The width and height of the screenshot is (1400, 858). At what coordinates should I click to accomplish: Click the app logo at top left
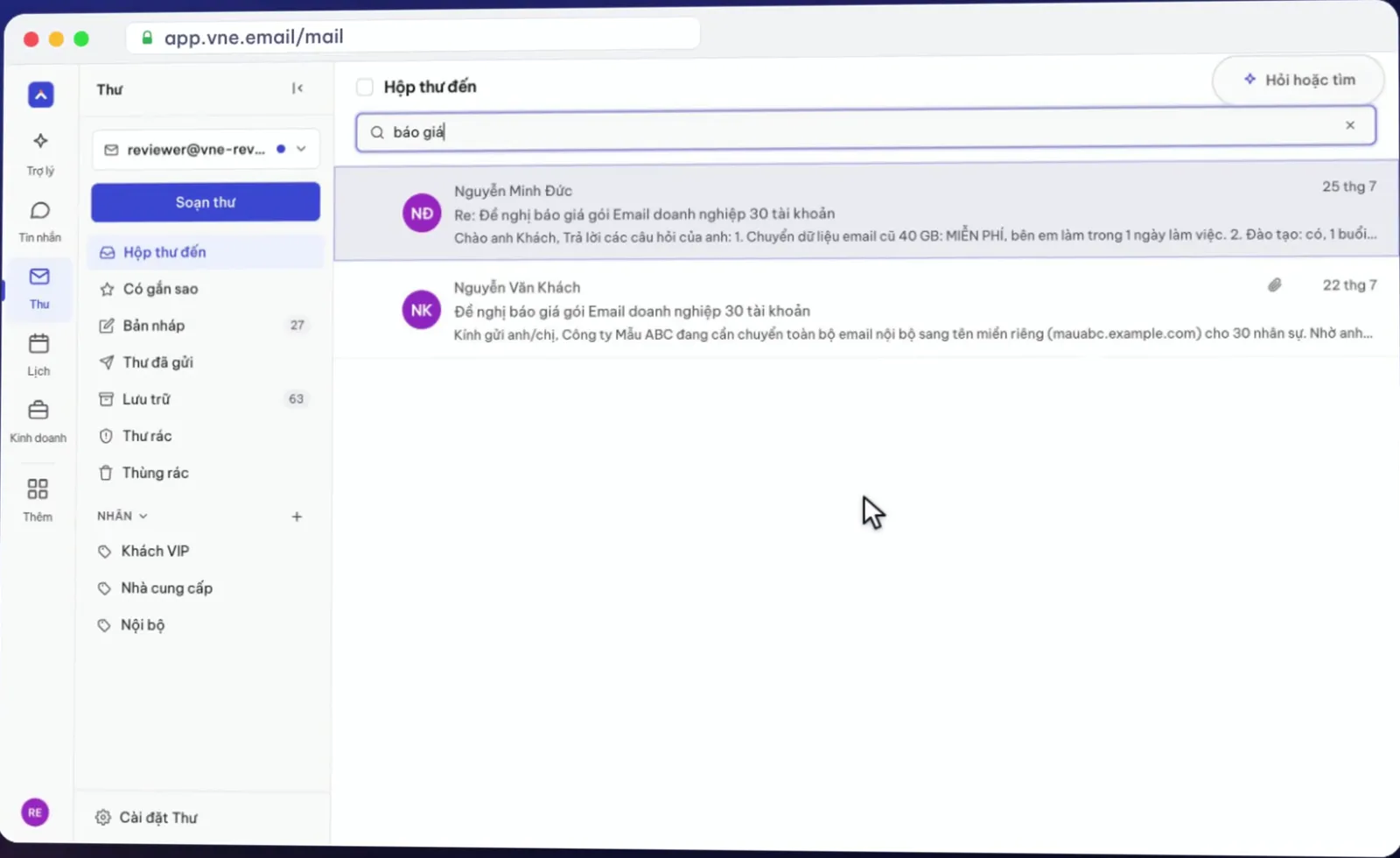(x=41, y=94)
